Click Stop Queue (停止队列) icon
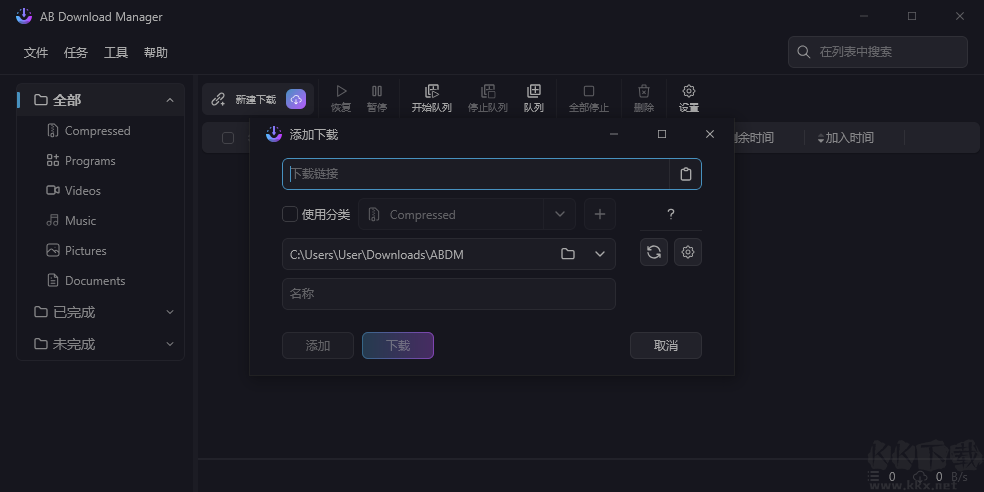This screenshot has width=984, height=492. pyautogui.click(x=488, y=92)
